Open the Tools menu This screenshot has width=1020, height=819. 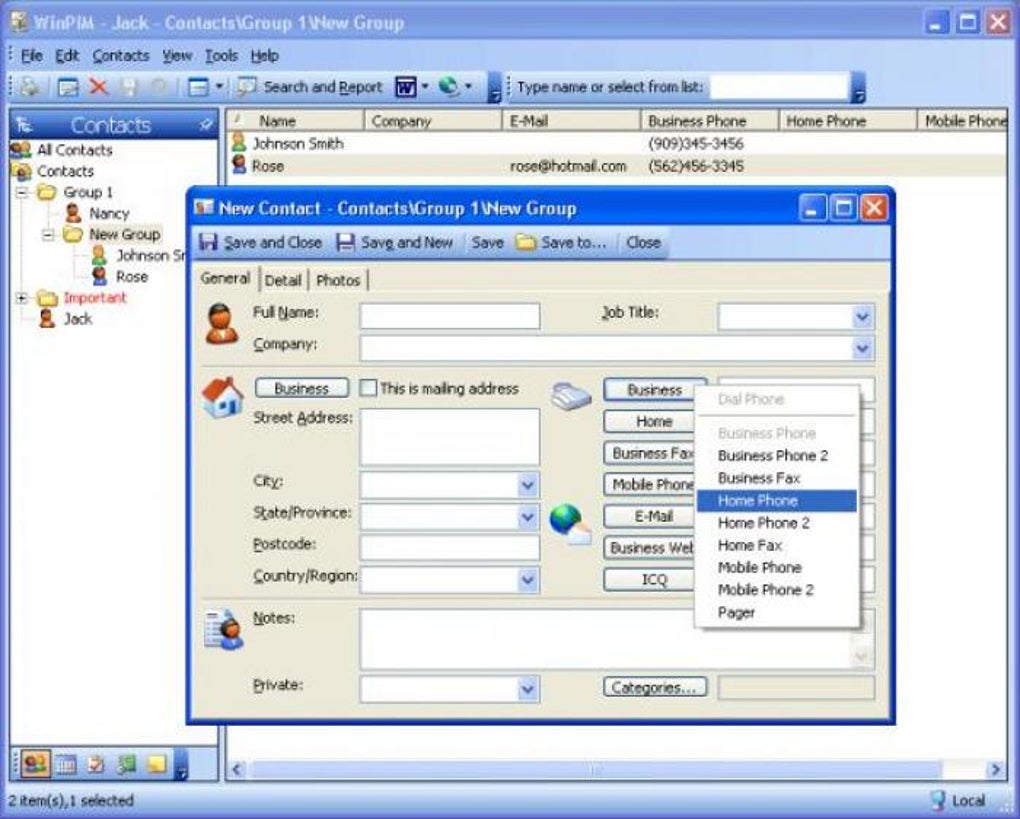(220, 56)
